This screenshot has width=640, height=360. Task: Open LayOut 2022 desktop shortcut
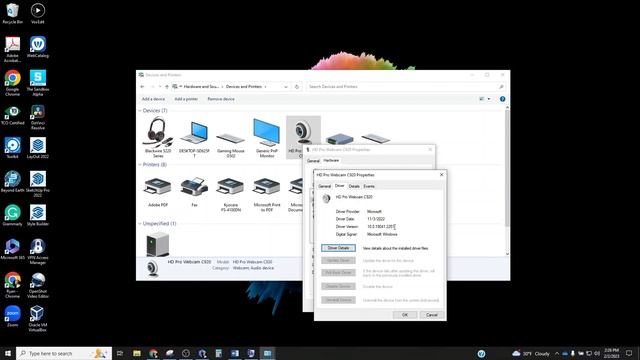pyautogui.click(x=38, y=148)
